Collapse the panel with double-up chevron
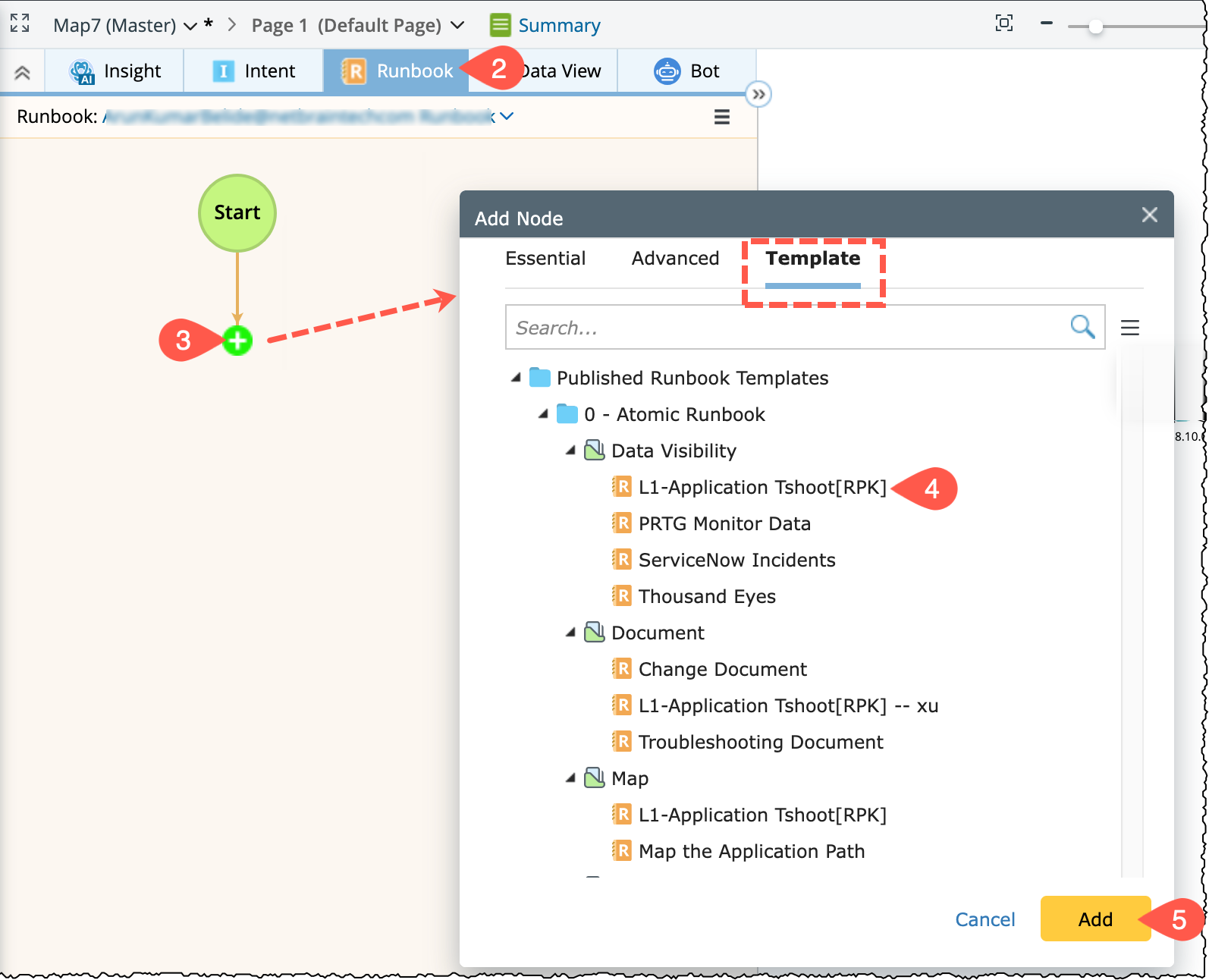Viewport: 1209px width, 980px height. click(23, 72)
